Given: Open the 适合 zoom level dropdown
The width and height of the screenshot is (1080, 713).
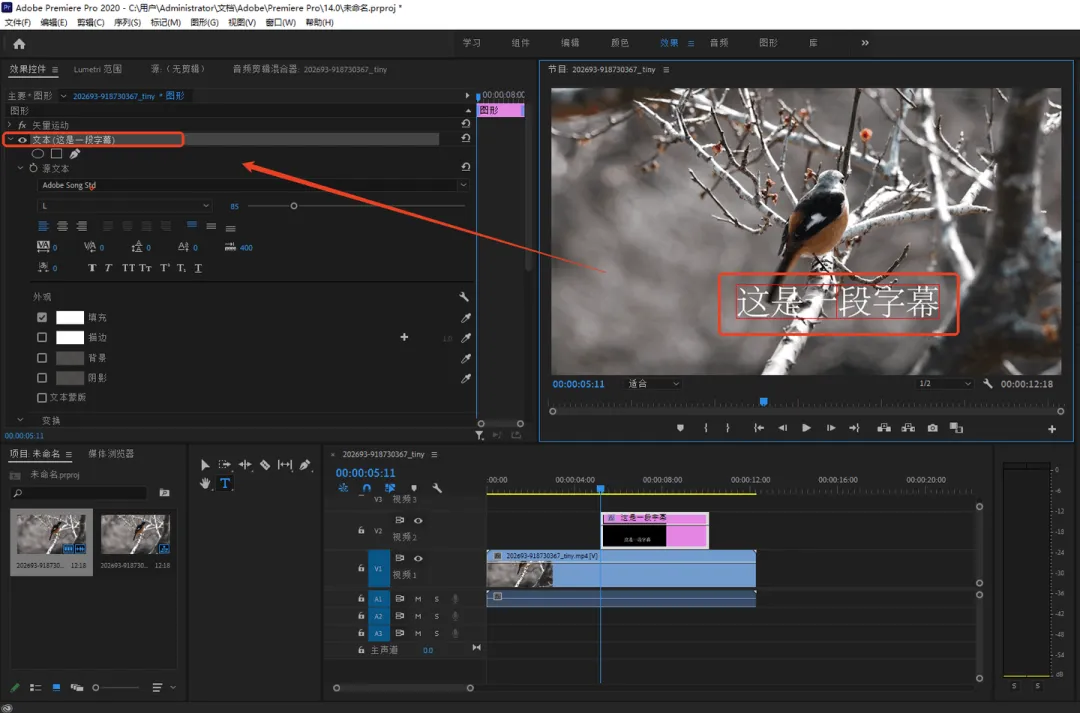Looking at the screenshot, I should [653, 384].
